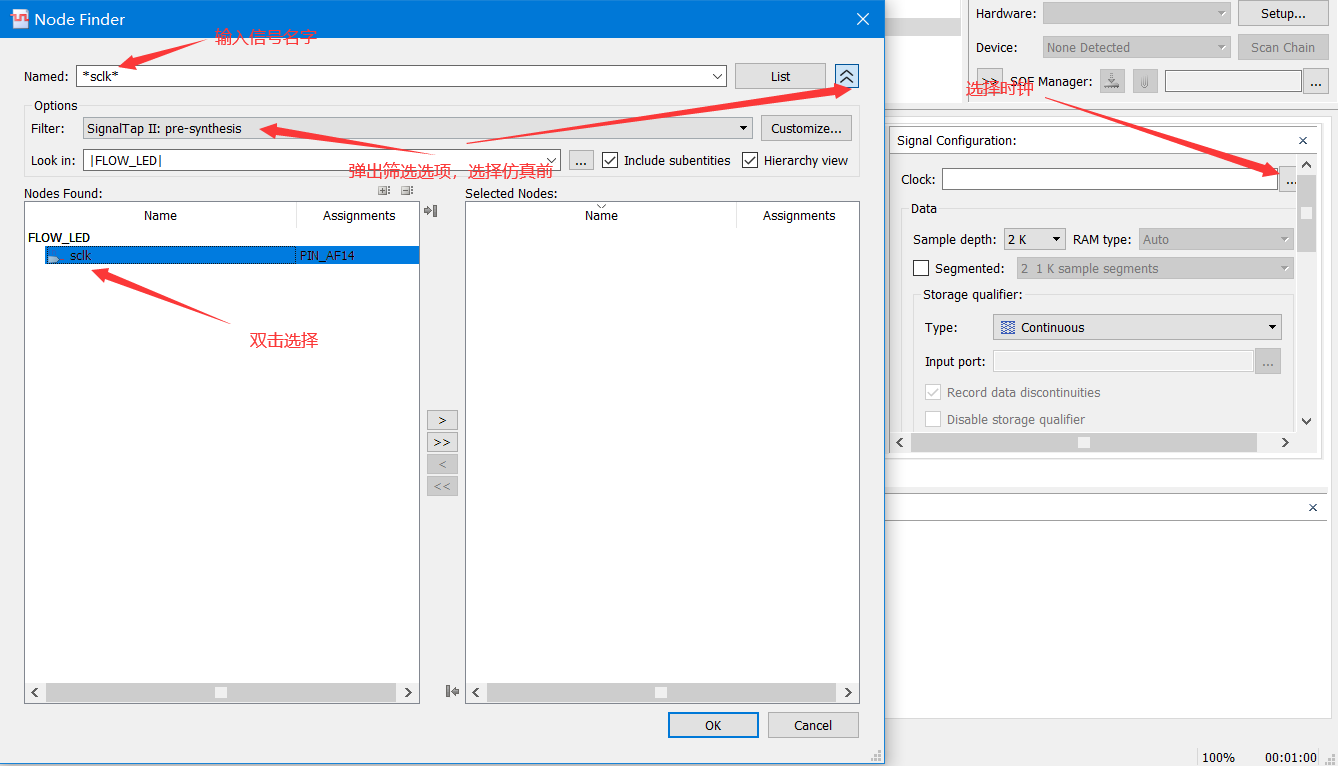Click the arrow-from-bar icon below the node lists
Image resolution: width=1338 pixels, height=766 pixels.
click(x=452, y=691)
